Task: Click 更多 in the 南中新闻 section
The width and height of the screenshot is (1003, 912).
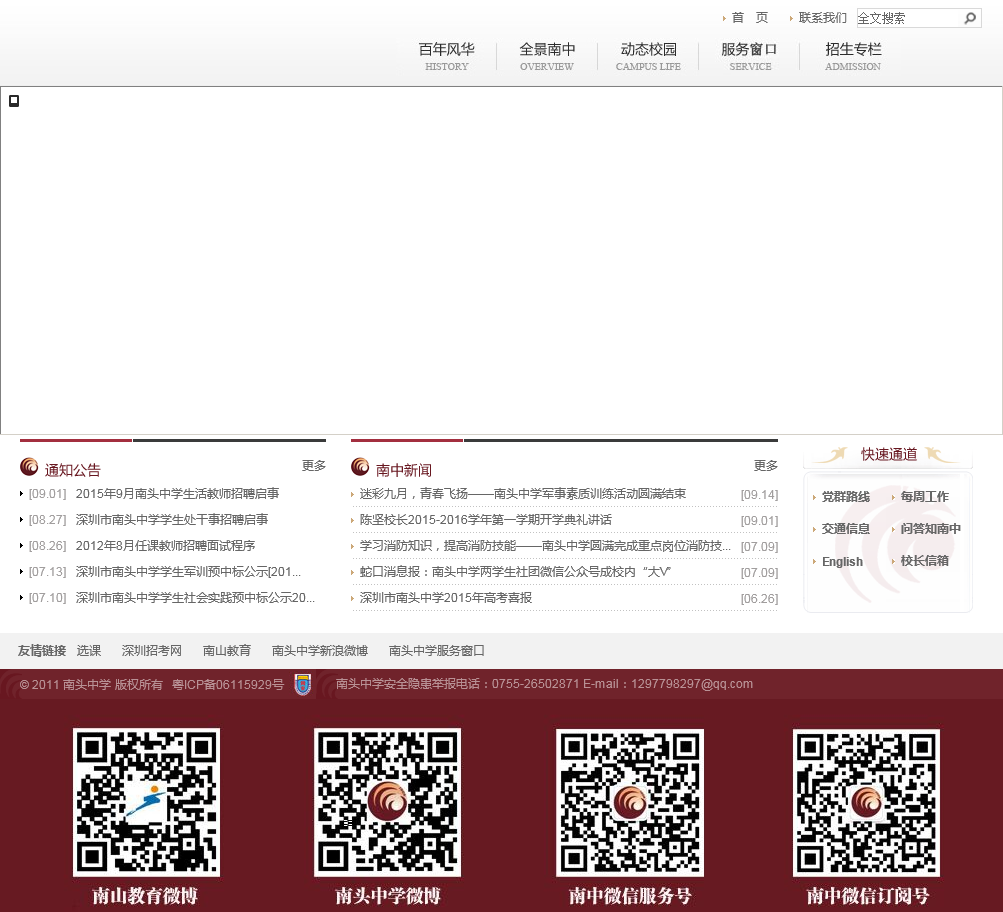Action: [766, 466]
